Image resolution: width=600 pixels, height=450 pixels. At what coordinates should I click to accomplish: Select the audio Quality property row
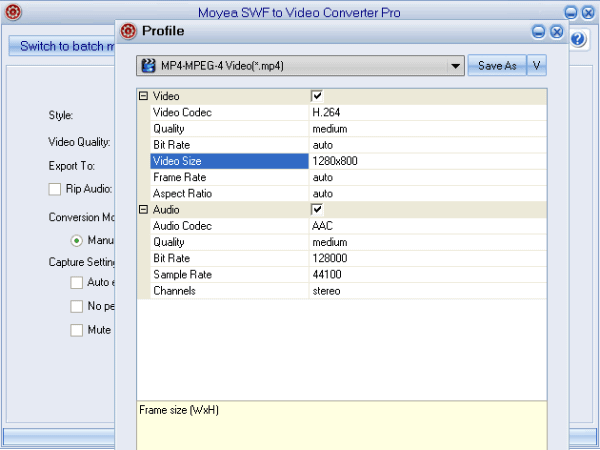click(348, 242)
